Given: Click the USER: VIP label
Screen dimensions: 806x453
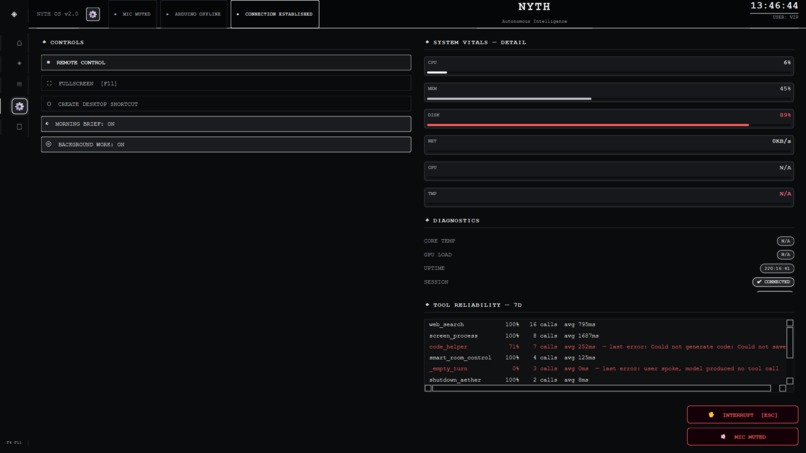Looking at the screenshot, I should [x=786, y=17].
